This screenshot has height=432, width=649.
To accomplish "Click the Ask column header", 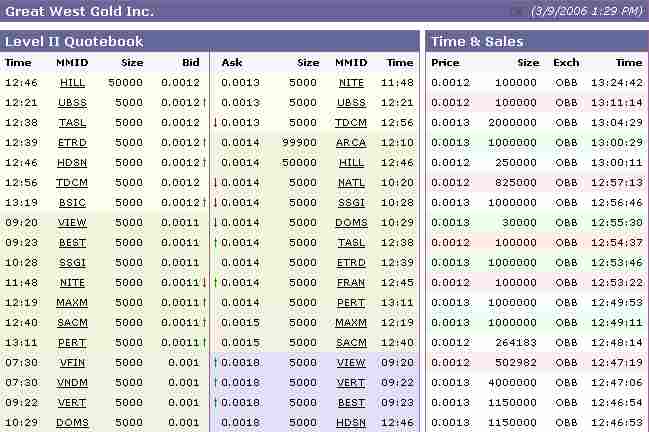I will click(x=232, y=62).
